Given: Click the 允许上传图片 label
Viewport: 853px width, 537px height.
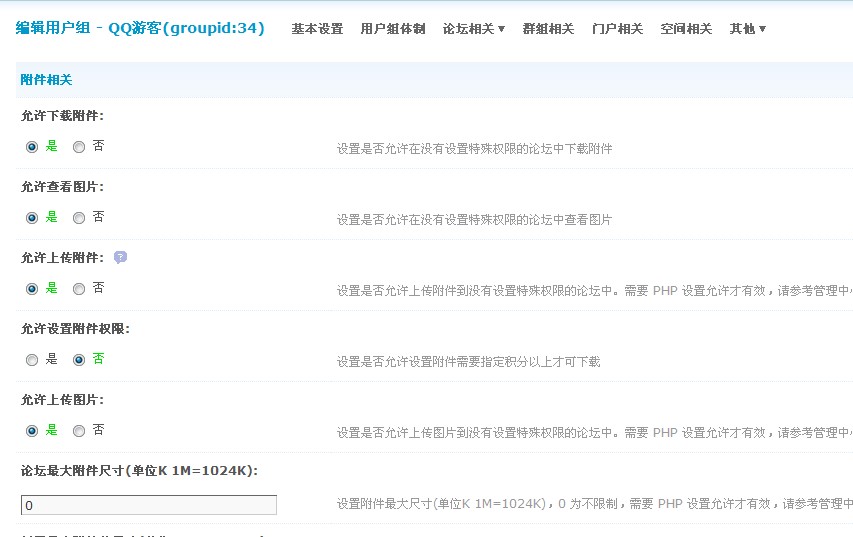Looking at the screenshot, I should [x=63, y=400].
